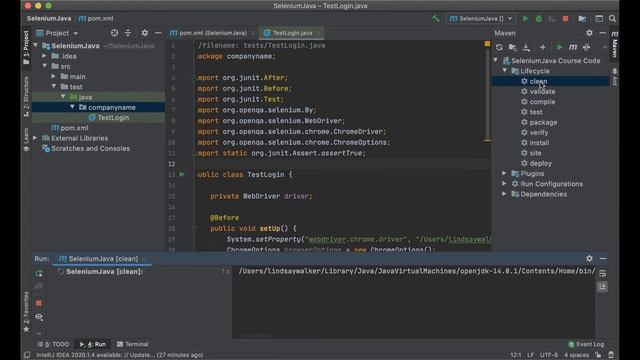Click the IntelliJ IDEA update notification text
The width and height of the screenshot is (640, 360).
pos(120,355)
